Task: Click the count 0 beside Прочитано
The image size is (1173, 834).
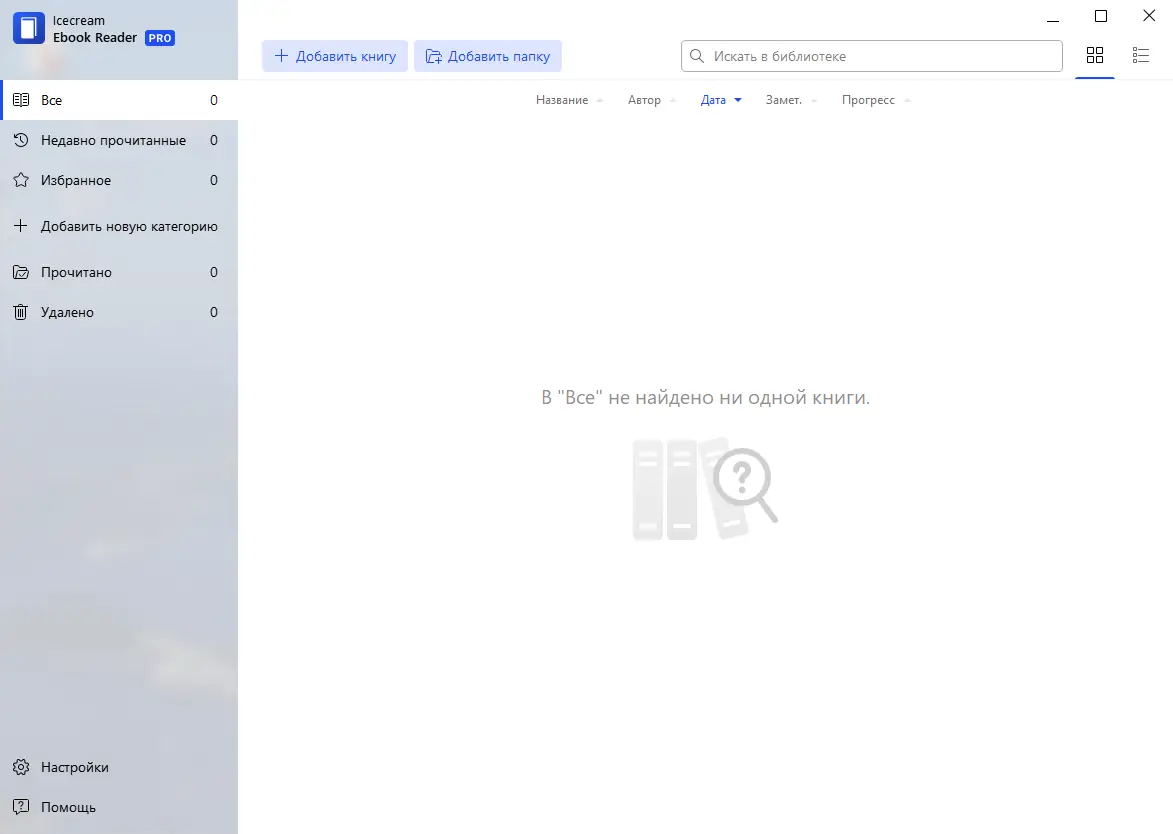Action: tap(214, 272)
